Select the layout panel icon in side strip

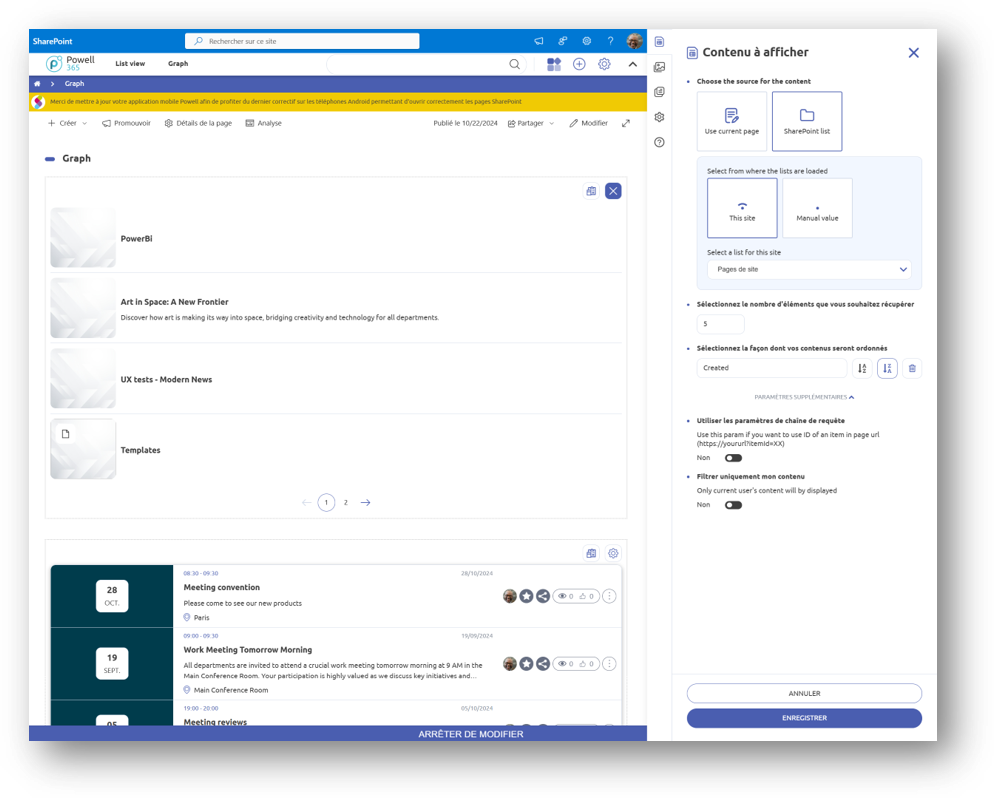coord(659,92)
